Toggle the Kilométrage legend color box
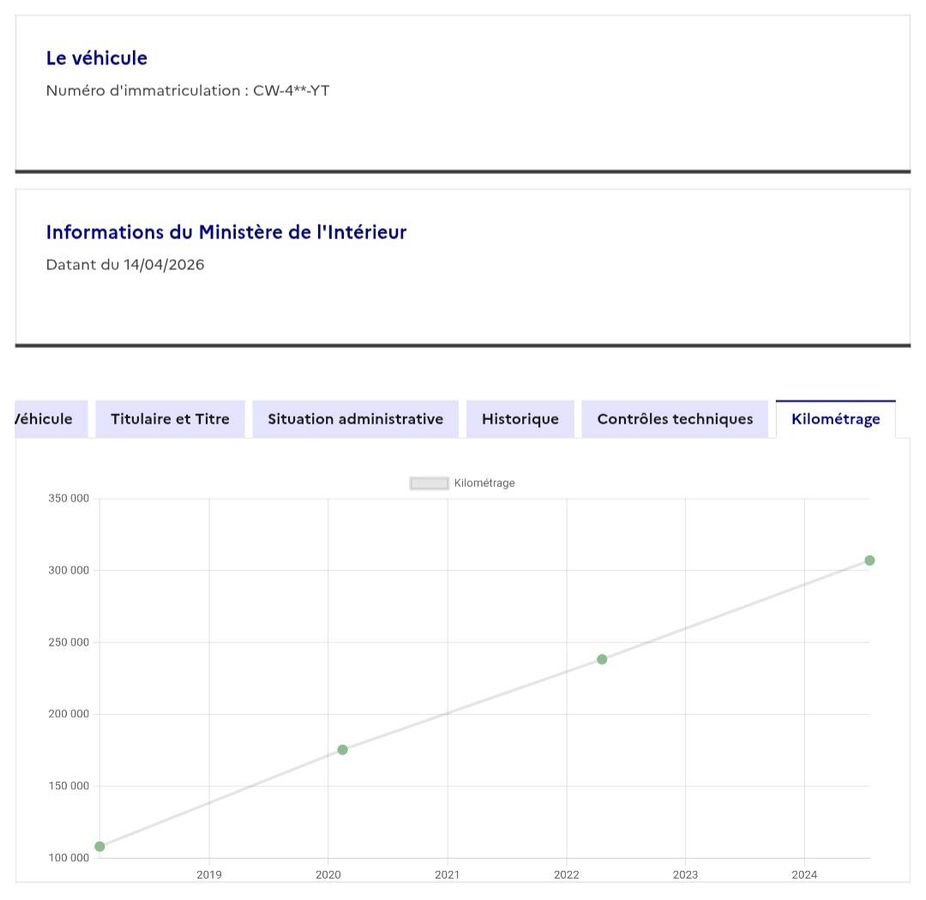 [429, 483]
